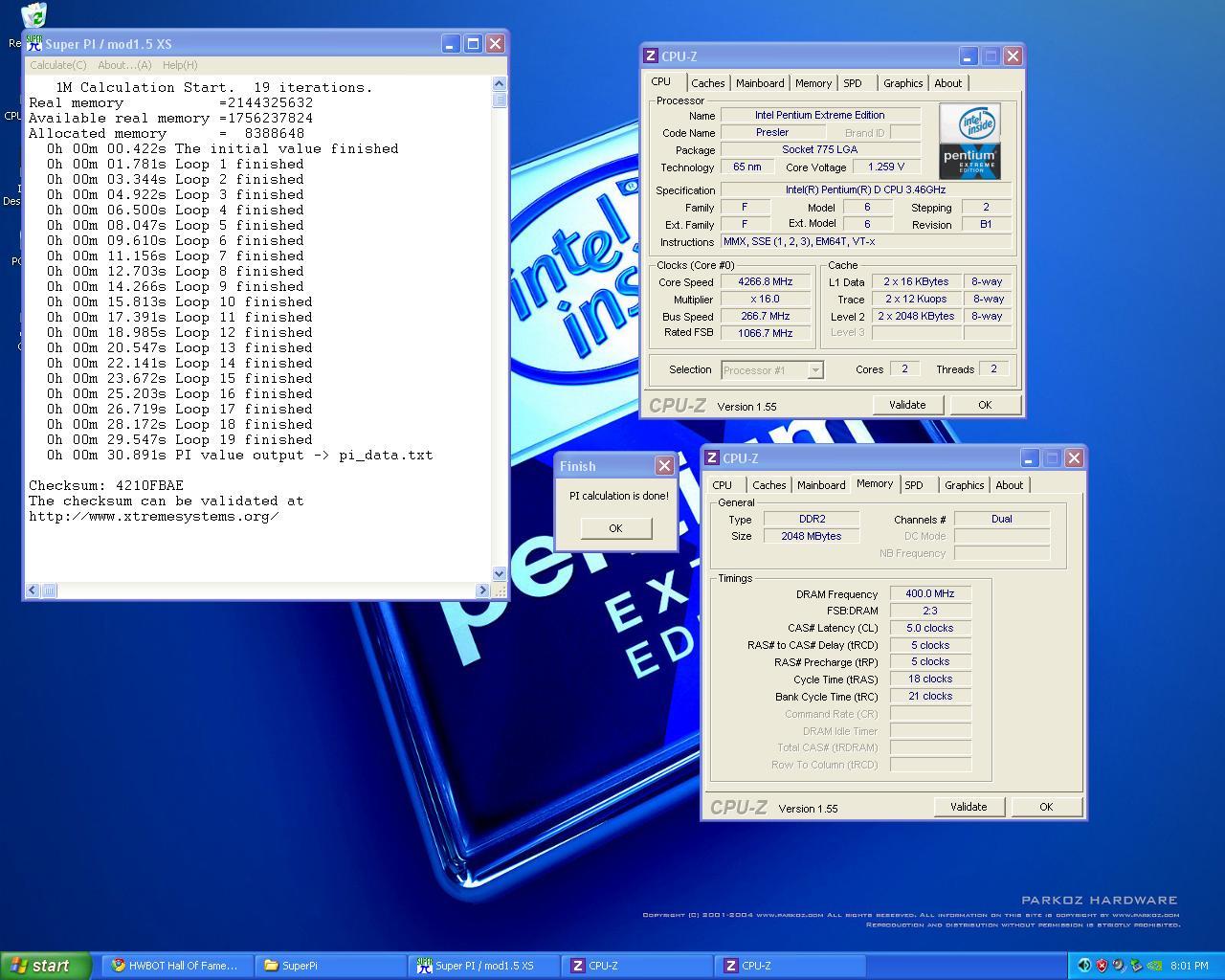Click OK in CPU-Z Memory window
Screen dimensions: 1225x980
tap(1046, 807)
